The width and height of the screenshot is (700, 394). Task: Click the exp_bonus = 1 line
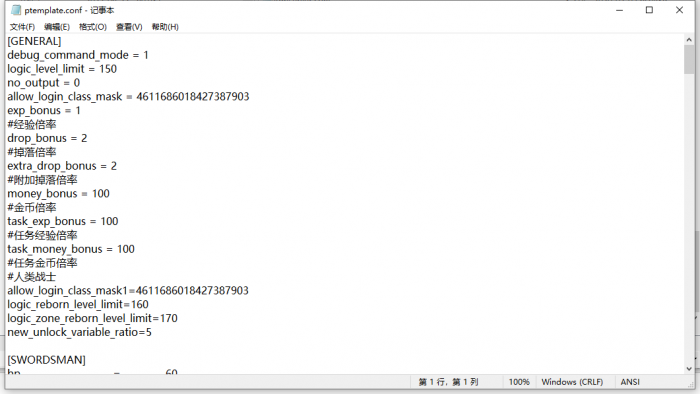[x=44, y=110]
